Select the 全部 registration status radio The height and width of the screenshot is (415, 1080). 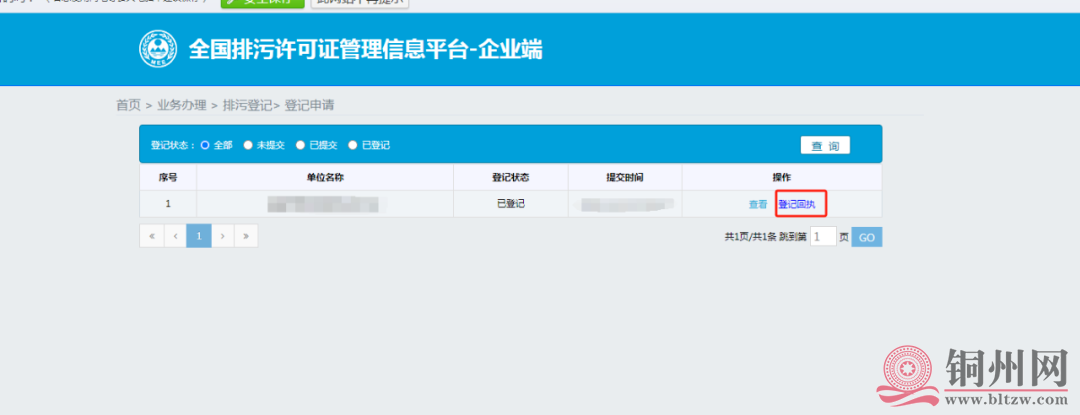coord(206,145)
